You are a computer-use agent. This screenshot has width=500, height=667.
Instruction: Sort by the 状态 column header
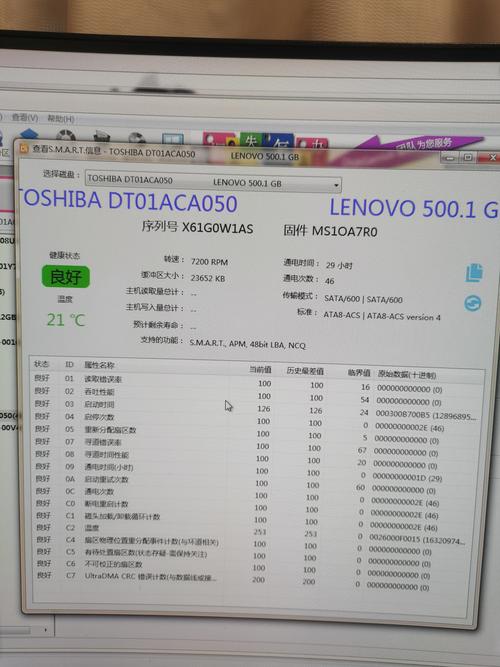tap(42, 364)
